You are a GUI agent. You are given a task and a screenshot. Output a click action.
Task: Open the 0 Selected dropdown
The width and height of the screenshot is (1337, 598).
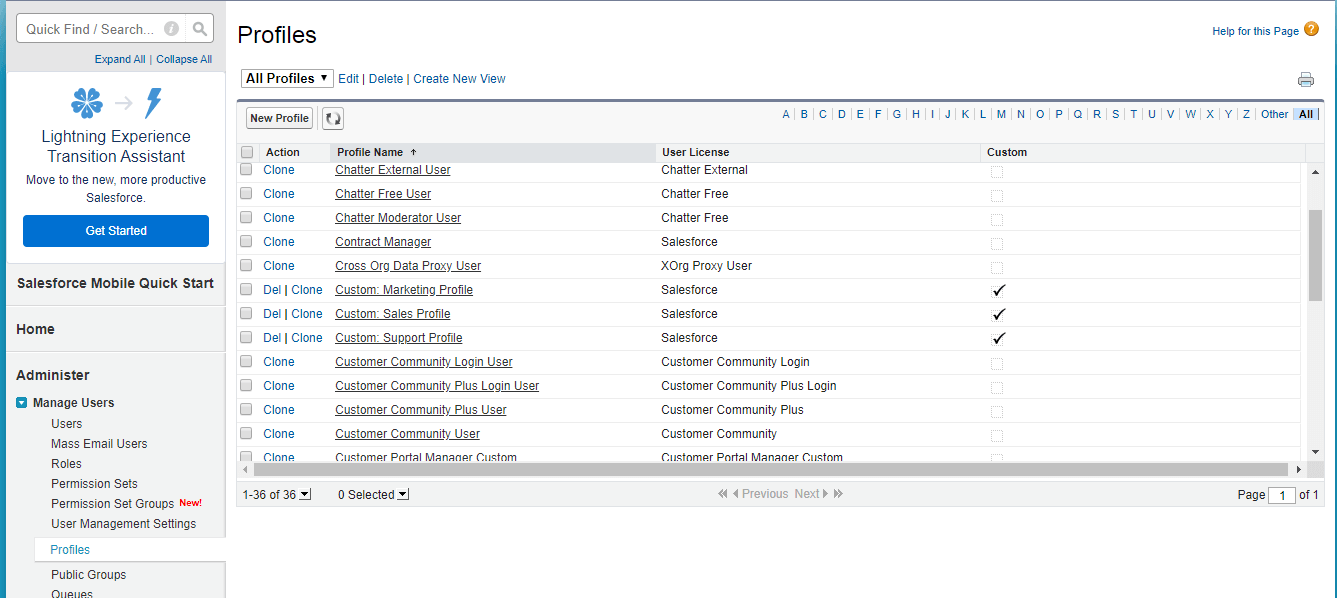pyautogui.click(x=402, y=494)
